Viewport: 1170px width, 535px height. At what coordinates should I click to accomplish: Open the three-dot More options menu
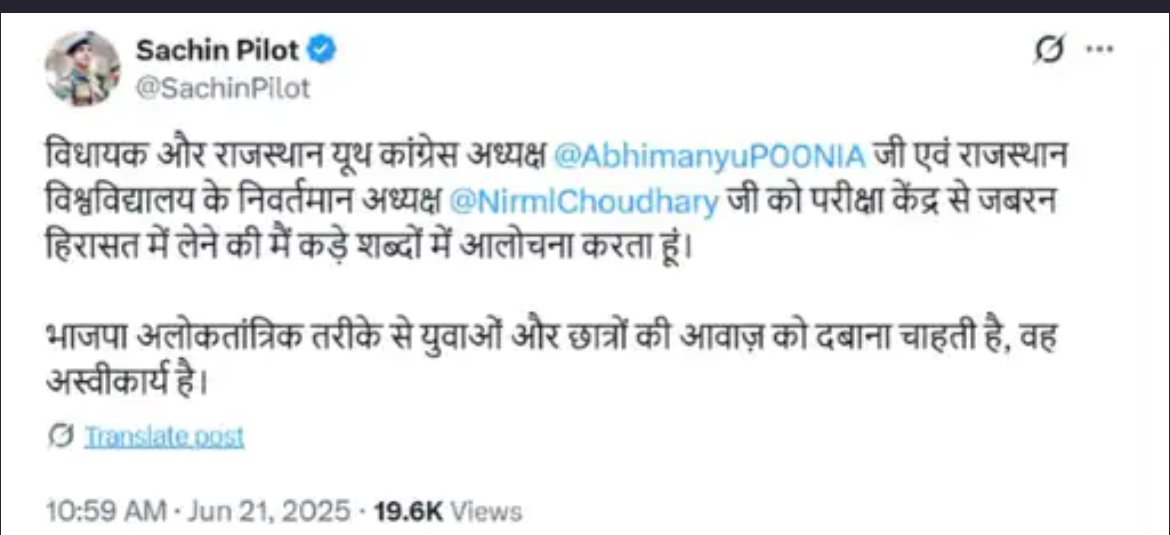point(1101,51)
